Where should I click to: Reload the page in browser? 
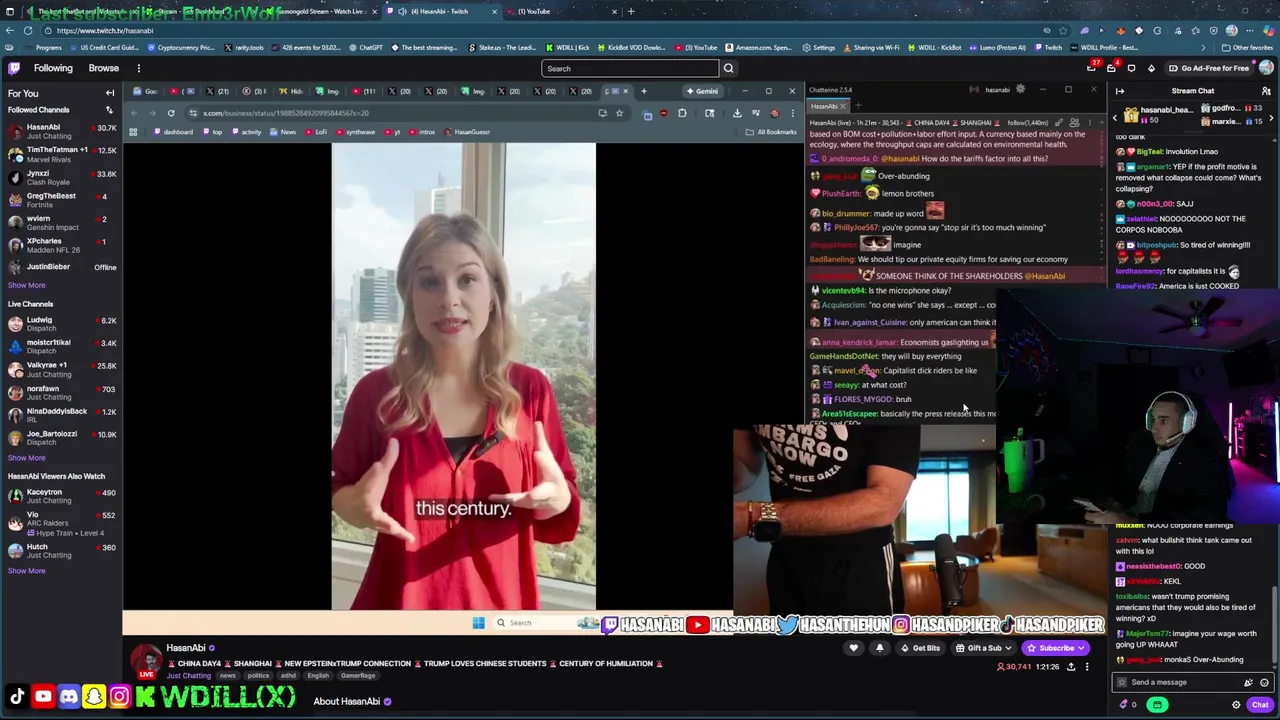point(28,30)
